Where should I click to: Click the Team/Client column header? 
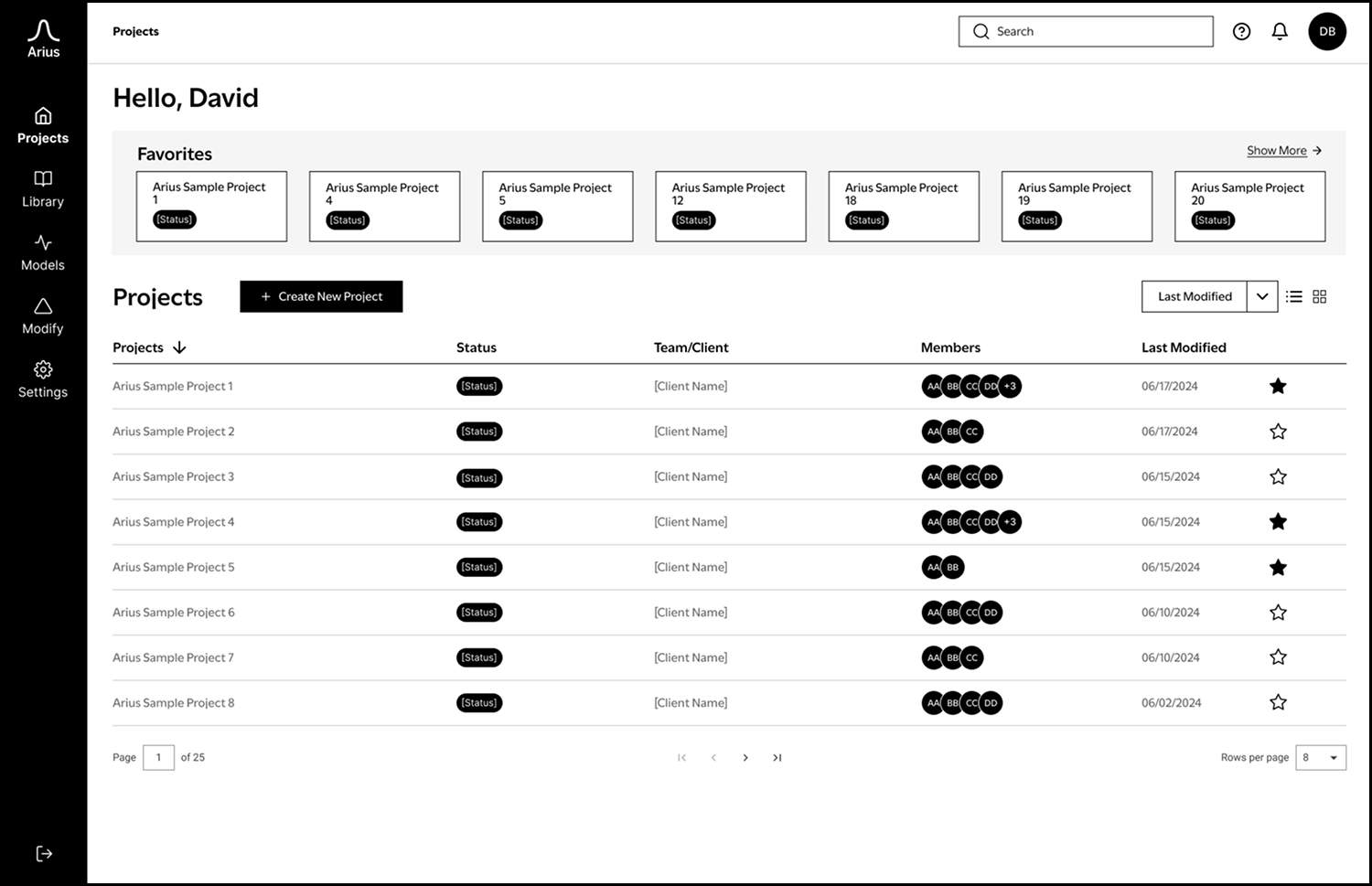(x=691, y=347)
